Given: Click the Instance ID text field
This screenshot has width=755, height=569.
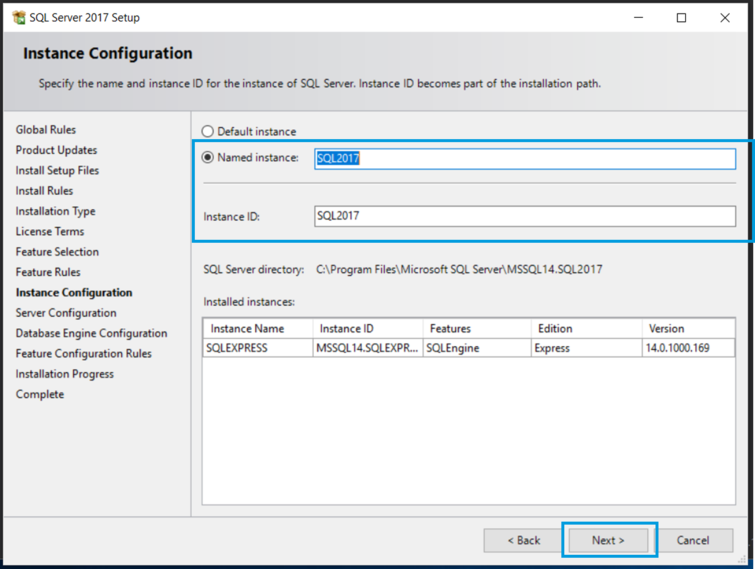Looking at the screenshot, I should coord(524,216).
